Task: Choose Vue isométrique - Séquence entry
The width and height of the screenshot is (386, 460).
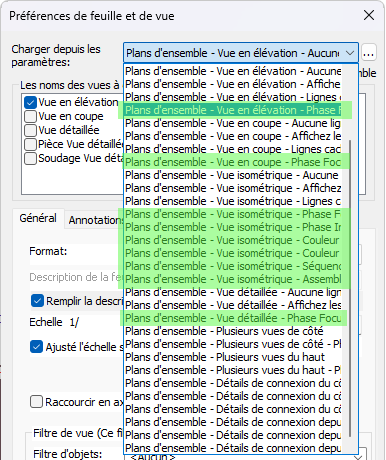Action: click(x=233, y=266)
